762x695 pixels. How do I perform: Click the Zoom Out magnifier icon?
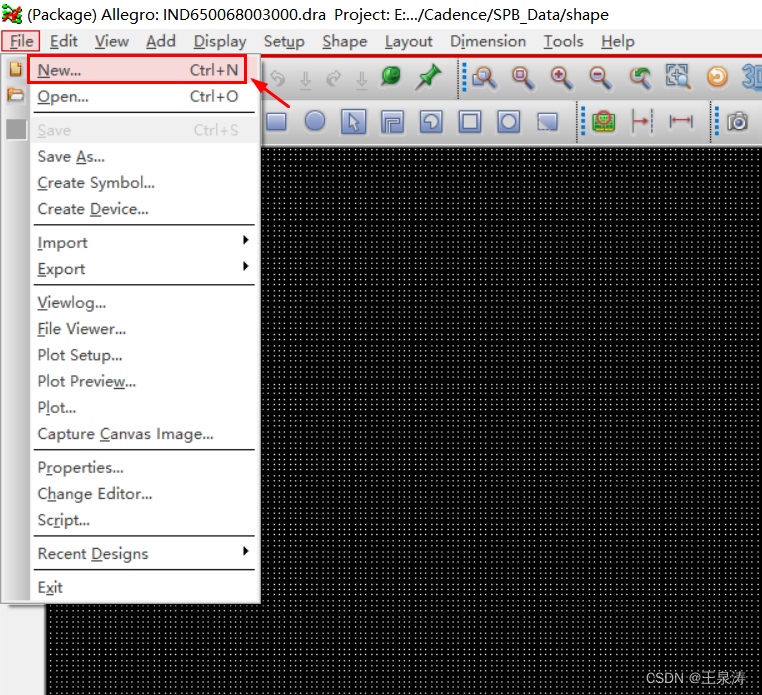[600, 77]
